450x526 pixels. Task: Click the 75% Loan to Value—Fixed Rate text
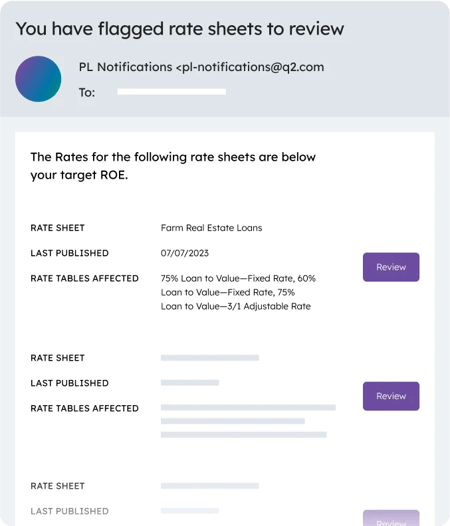coord(227,278)
